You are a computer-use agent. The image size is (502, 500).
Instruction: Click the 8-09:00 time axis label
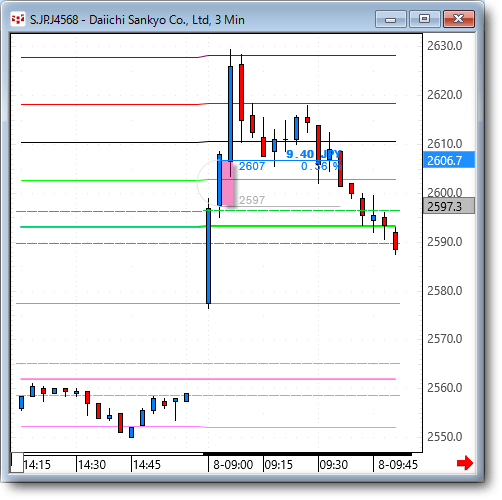tap(233, 464)
